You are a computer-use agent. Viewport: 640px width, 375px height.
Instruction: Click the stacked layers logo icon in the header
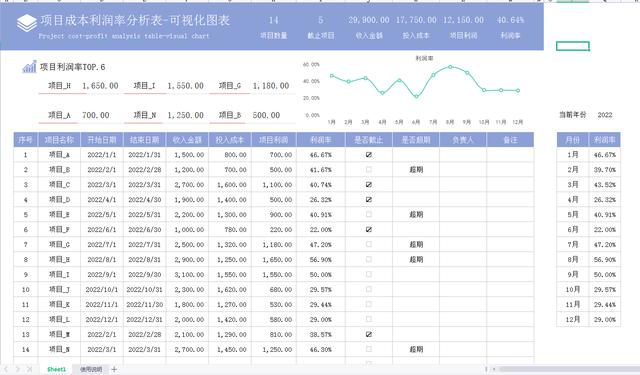(27, 23)
